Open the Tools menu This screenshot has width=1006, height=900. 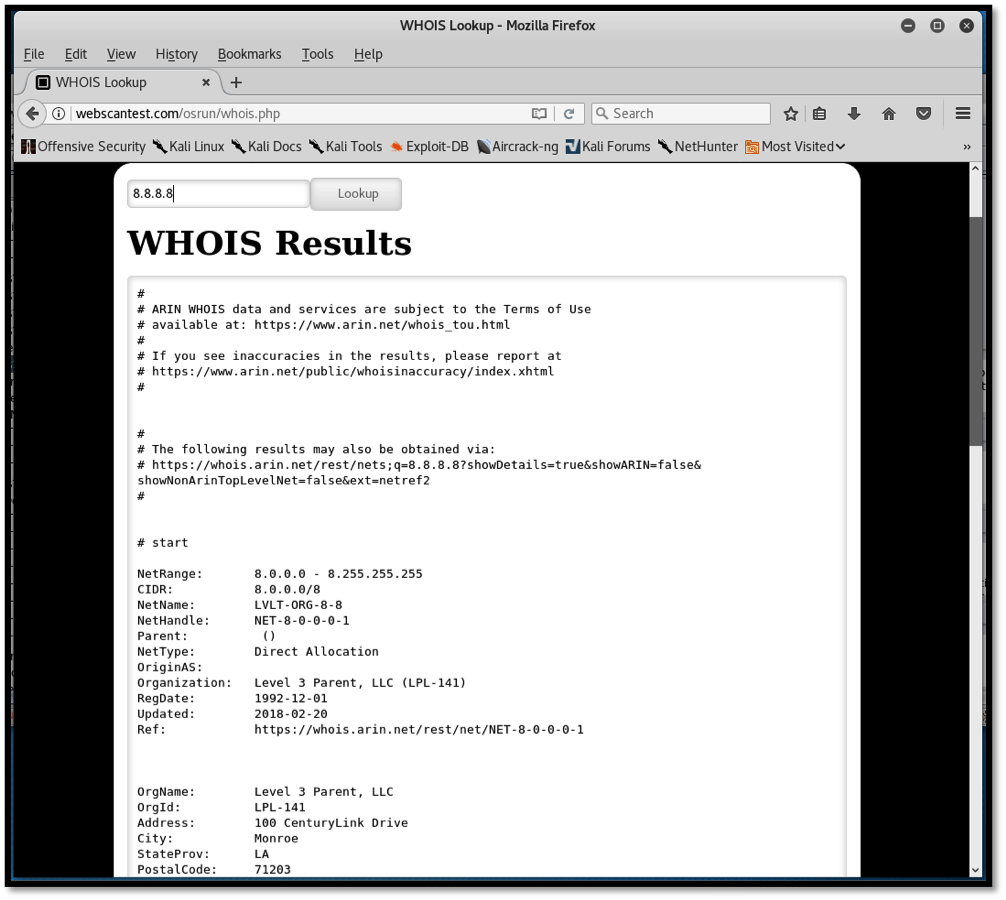click(x=317, y=54)
